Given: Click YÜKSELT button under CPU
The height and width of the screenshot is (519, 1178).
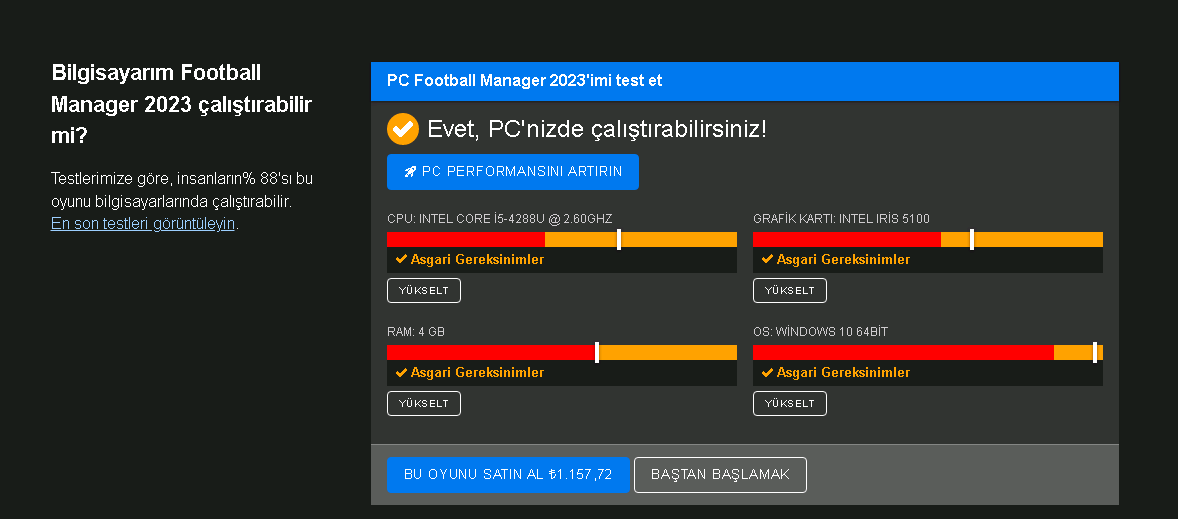Looking at the screenshot, I should (x=424, y=291).
